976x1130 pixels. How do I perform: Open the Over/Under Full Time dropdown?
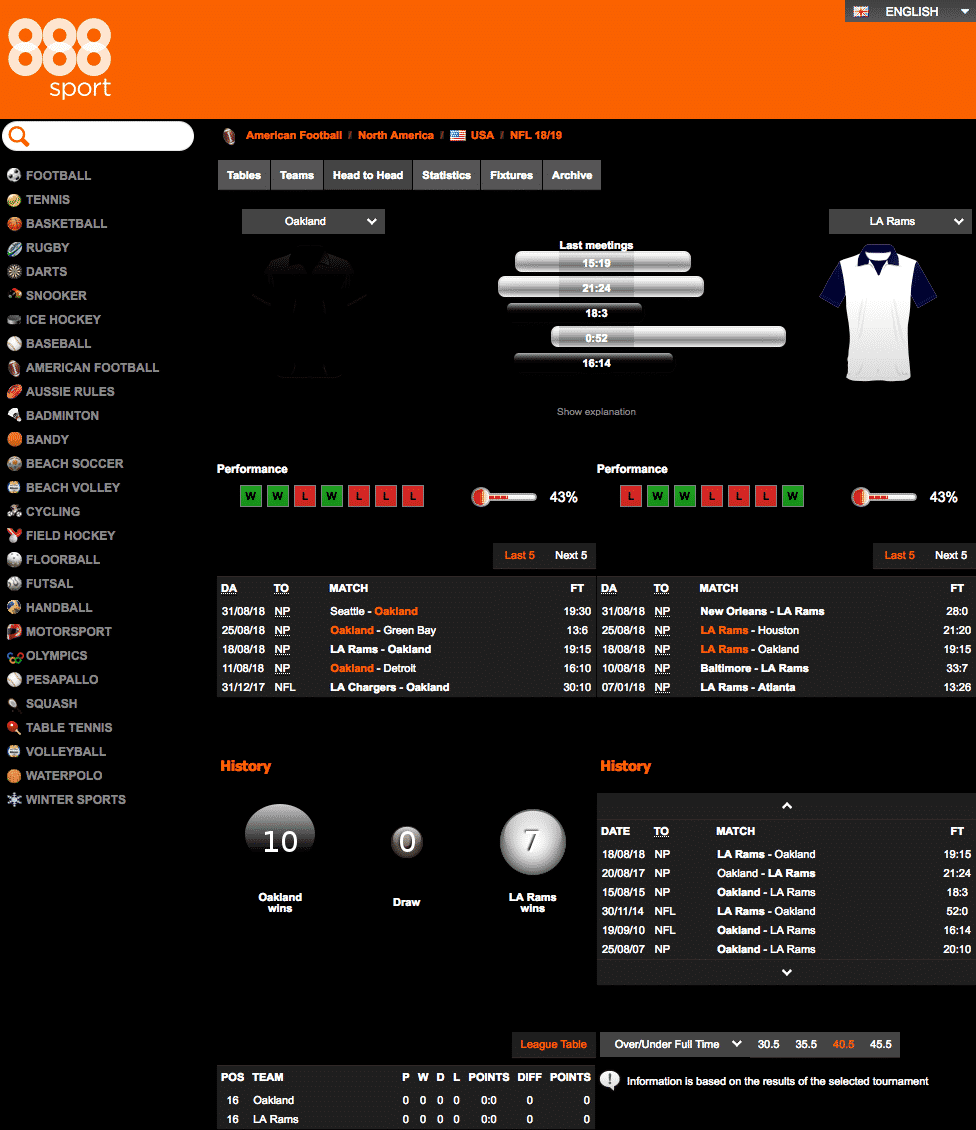click(x=674, y=1044)
